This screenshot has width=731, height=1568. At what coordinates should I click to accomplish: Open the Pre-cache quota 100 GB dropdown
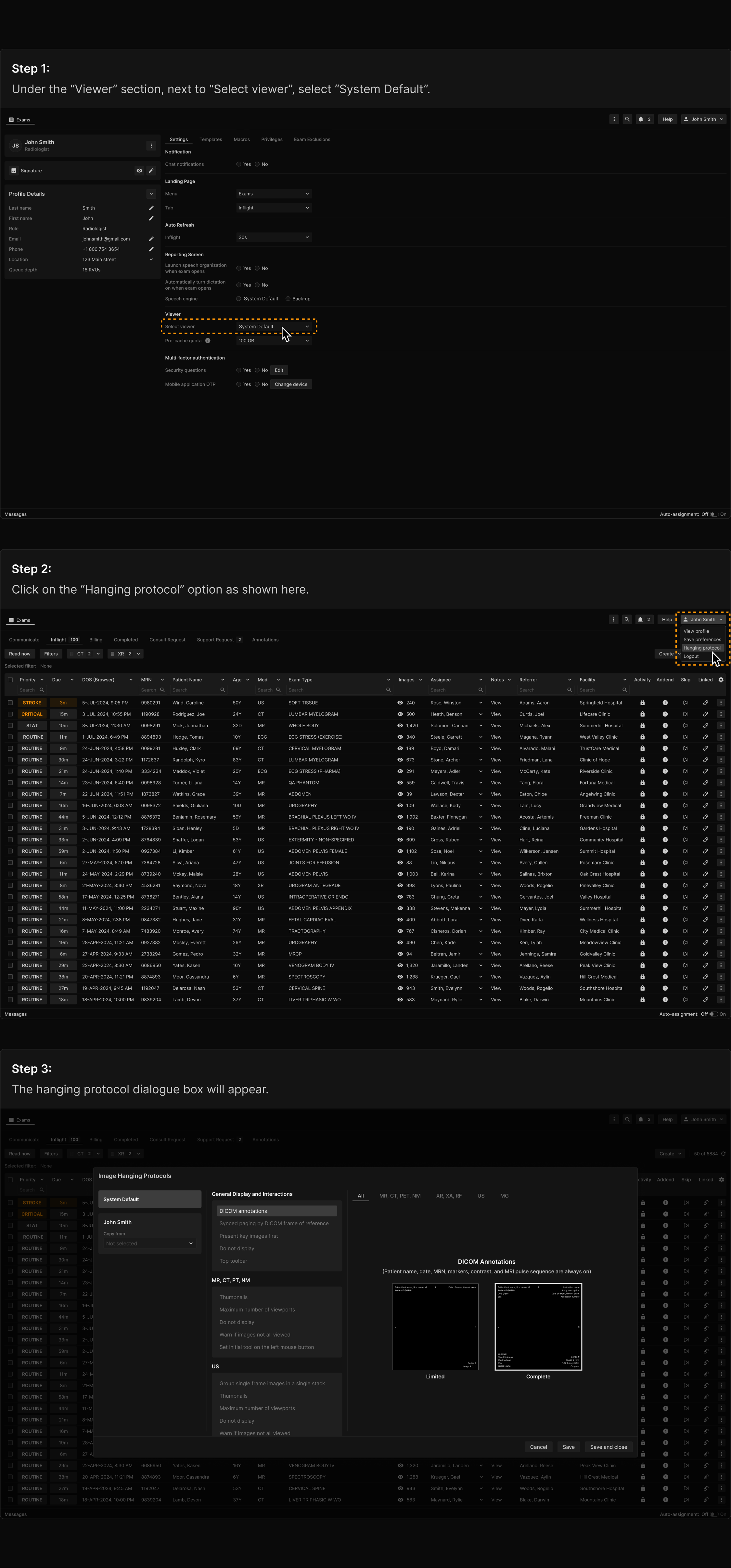[274, 341]
